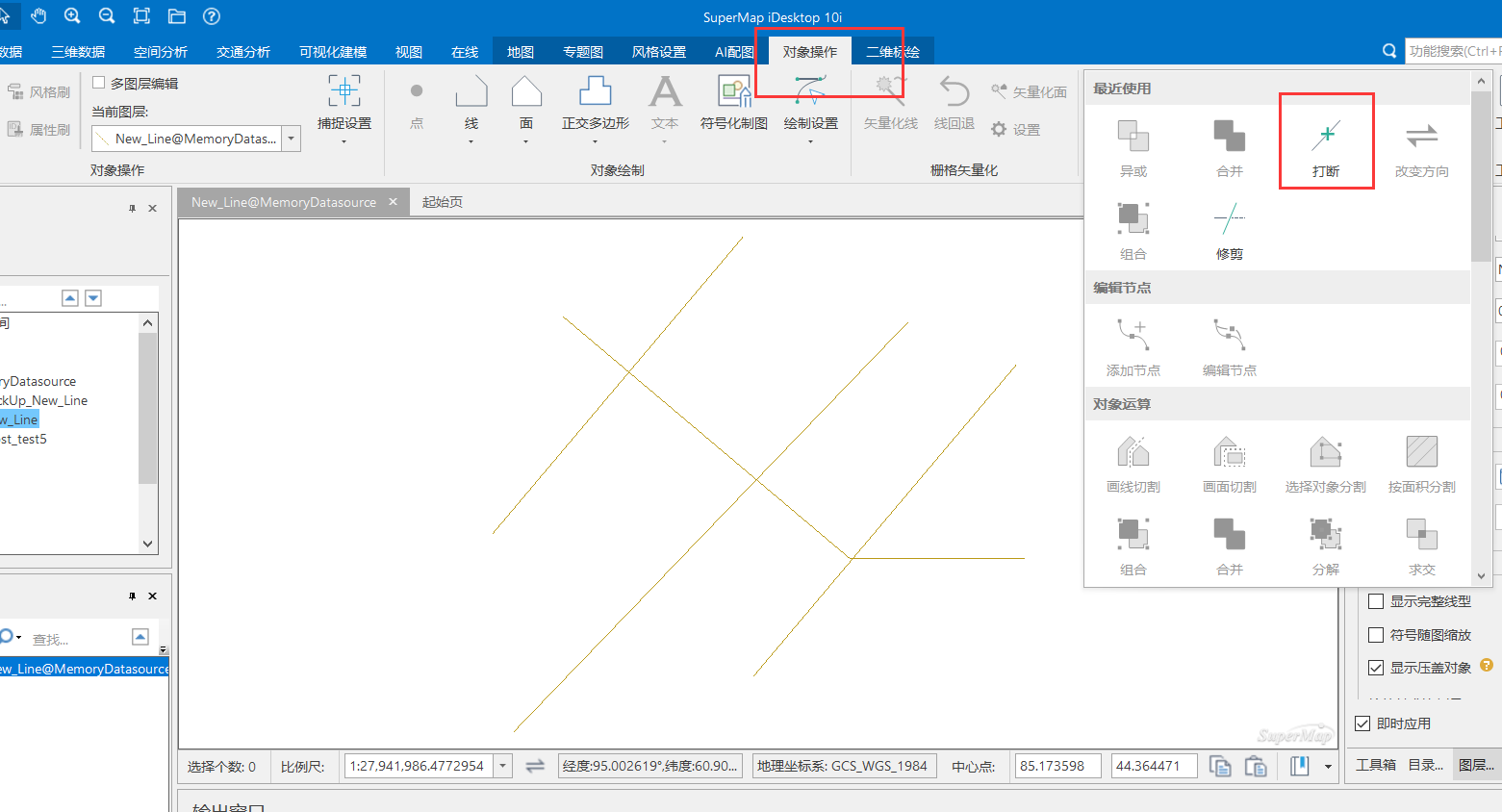Click the paste coordinates icon in status bar
Viewport: 1502px width, 812px height.
1256,766
